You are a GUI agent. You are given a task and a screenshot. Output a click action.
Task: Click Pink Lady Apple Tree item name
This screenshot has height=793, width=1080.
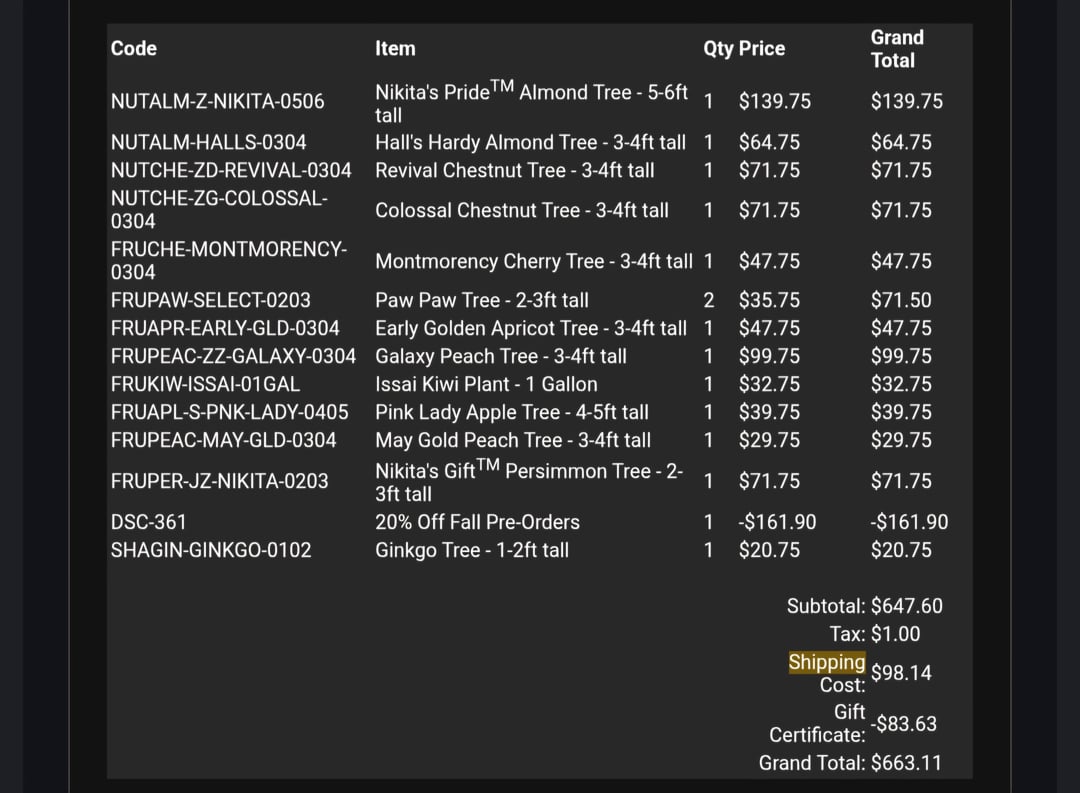[x=511, y=412]
